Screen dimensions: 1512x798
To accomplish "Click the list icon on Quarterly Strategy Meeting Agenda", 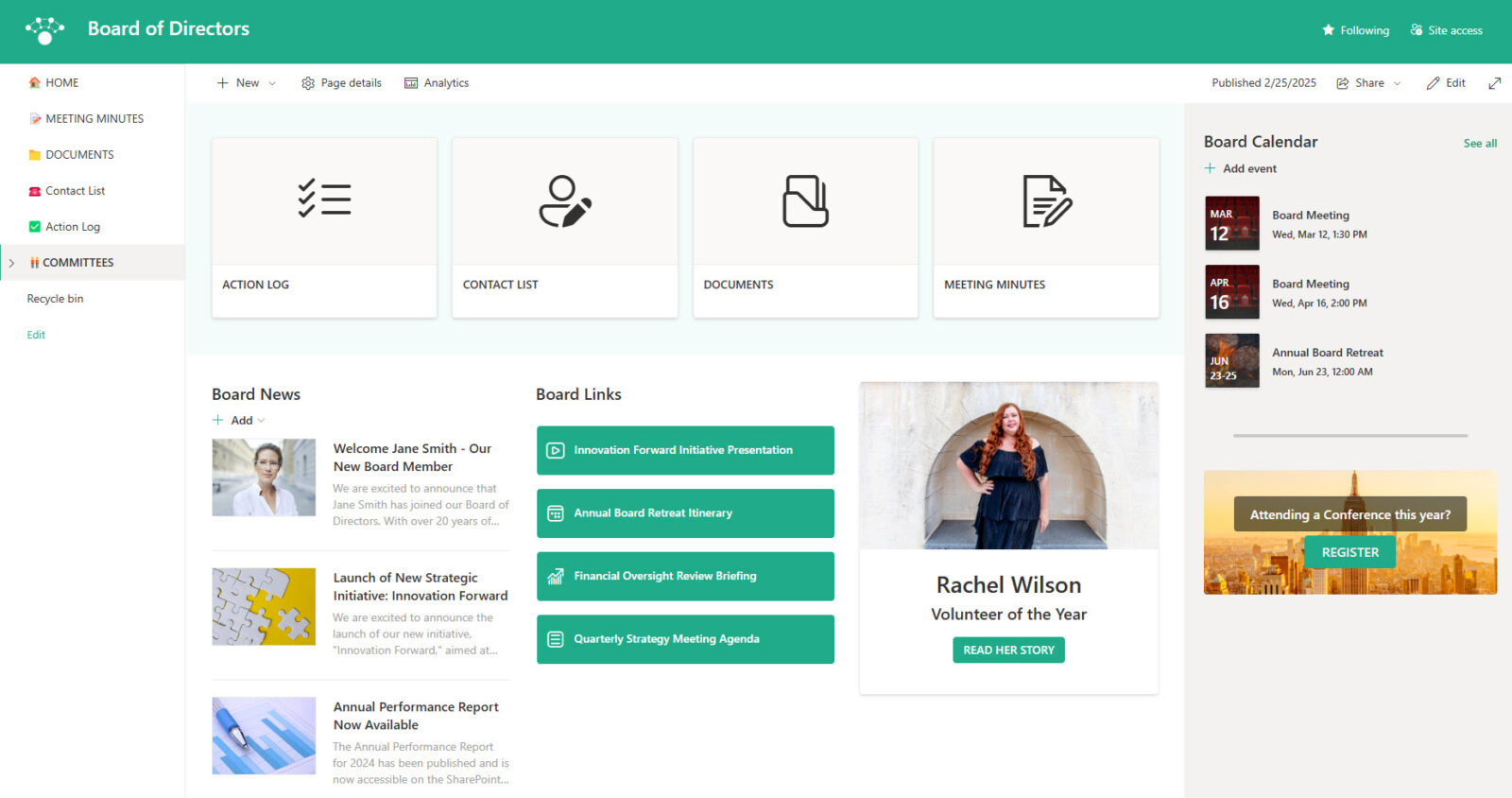I will coord(556,640).
